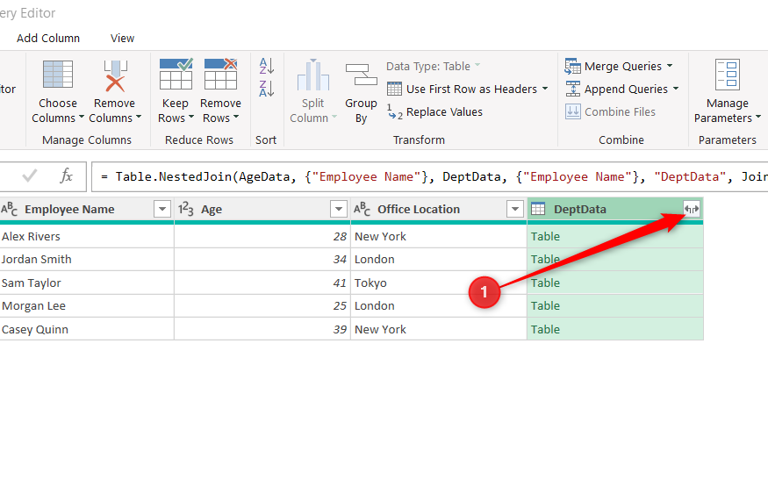Open the Table link in Alex Rivers row
The image size is (768, 494).
tap(545, 236)
